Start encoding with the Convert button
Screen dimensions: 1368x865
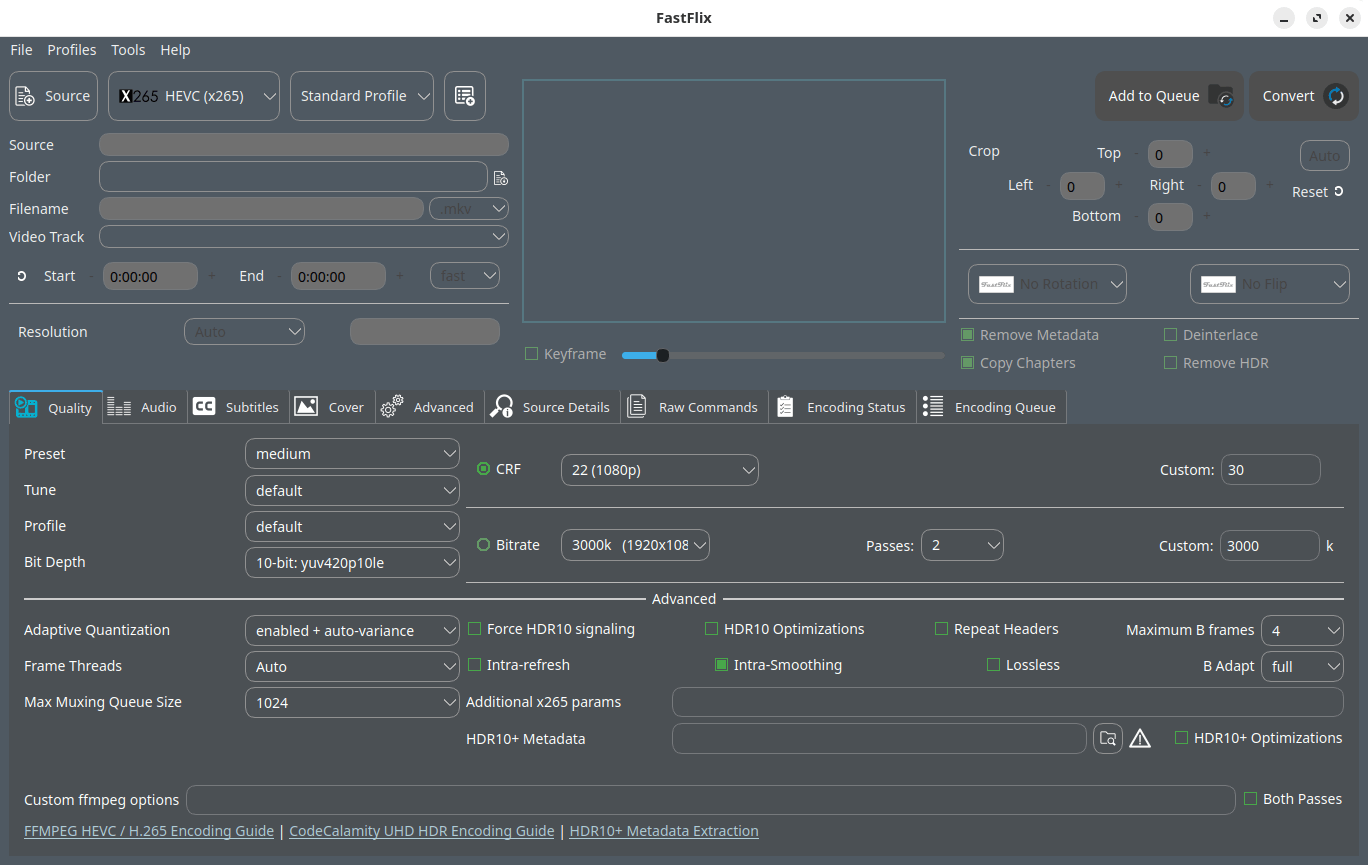1304,96
